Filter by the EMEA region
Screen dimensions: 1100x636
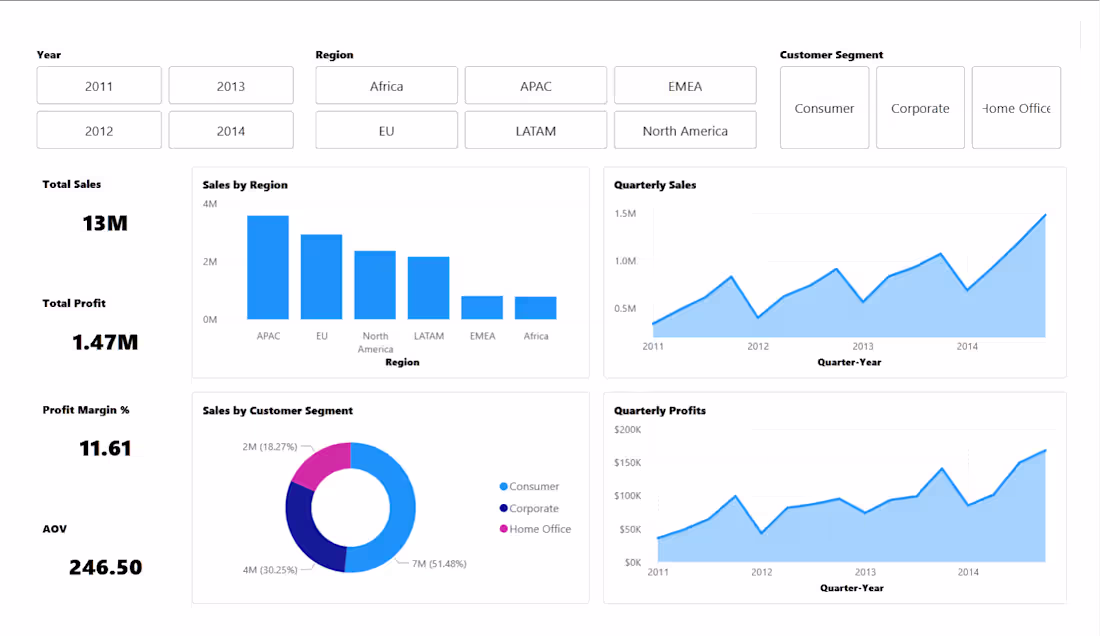pyautogui.click(x=685, y=85)
